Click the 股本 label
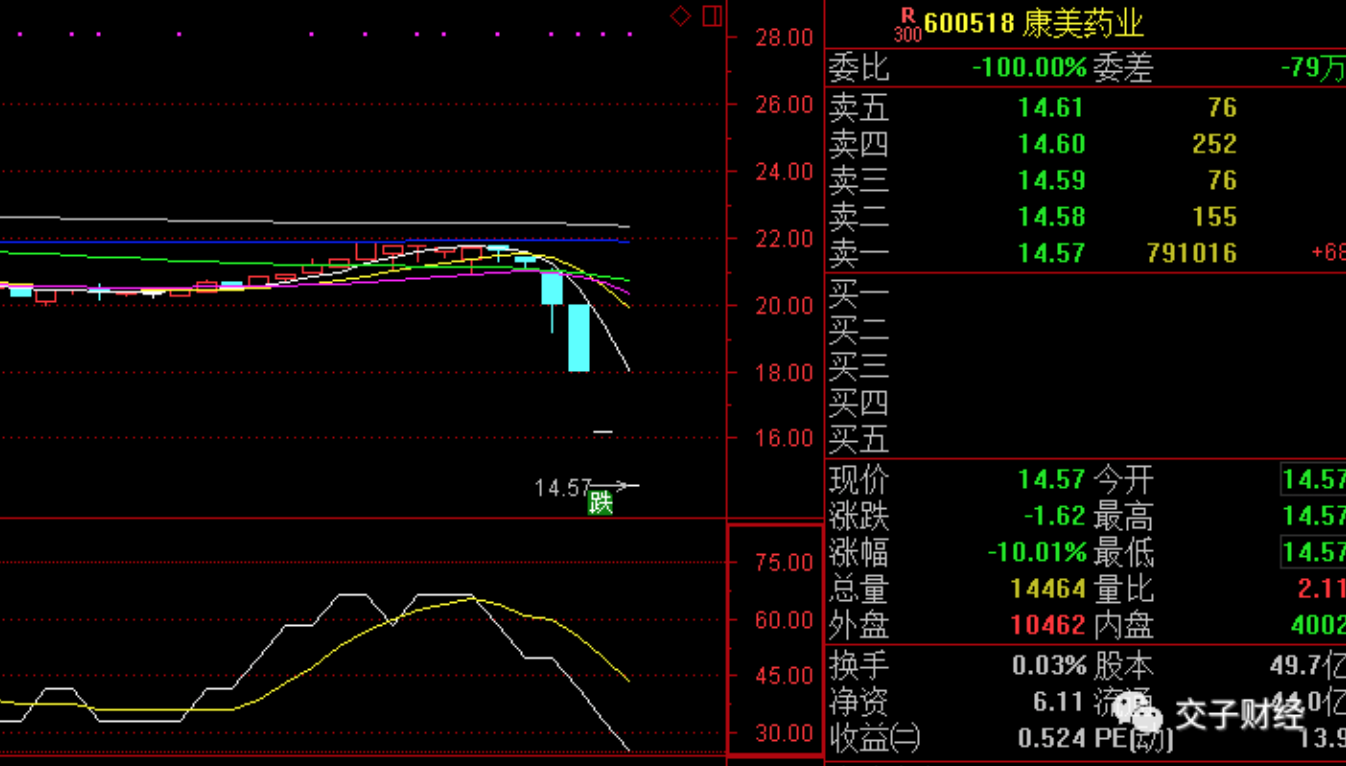 (x=1122, y=666)
